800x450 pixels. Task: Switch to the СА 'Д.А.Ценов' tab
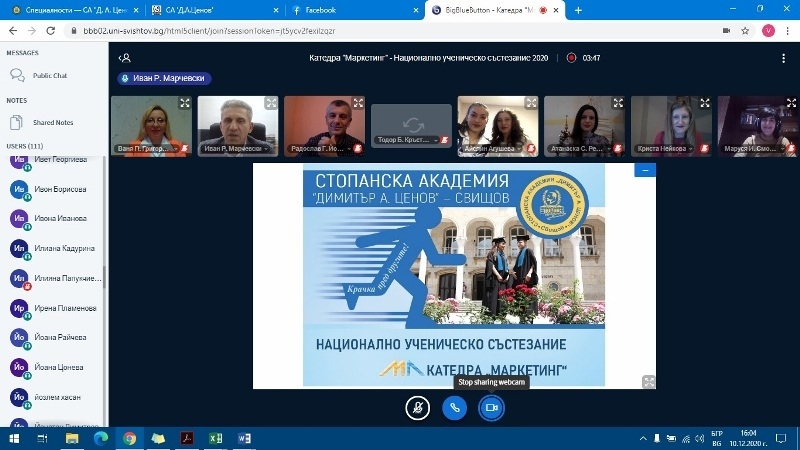[214, 10]
